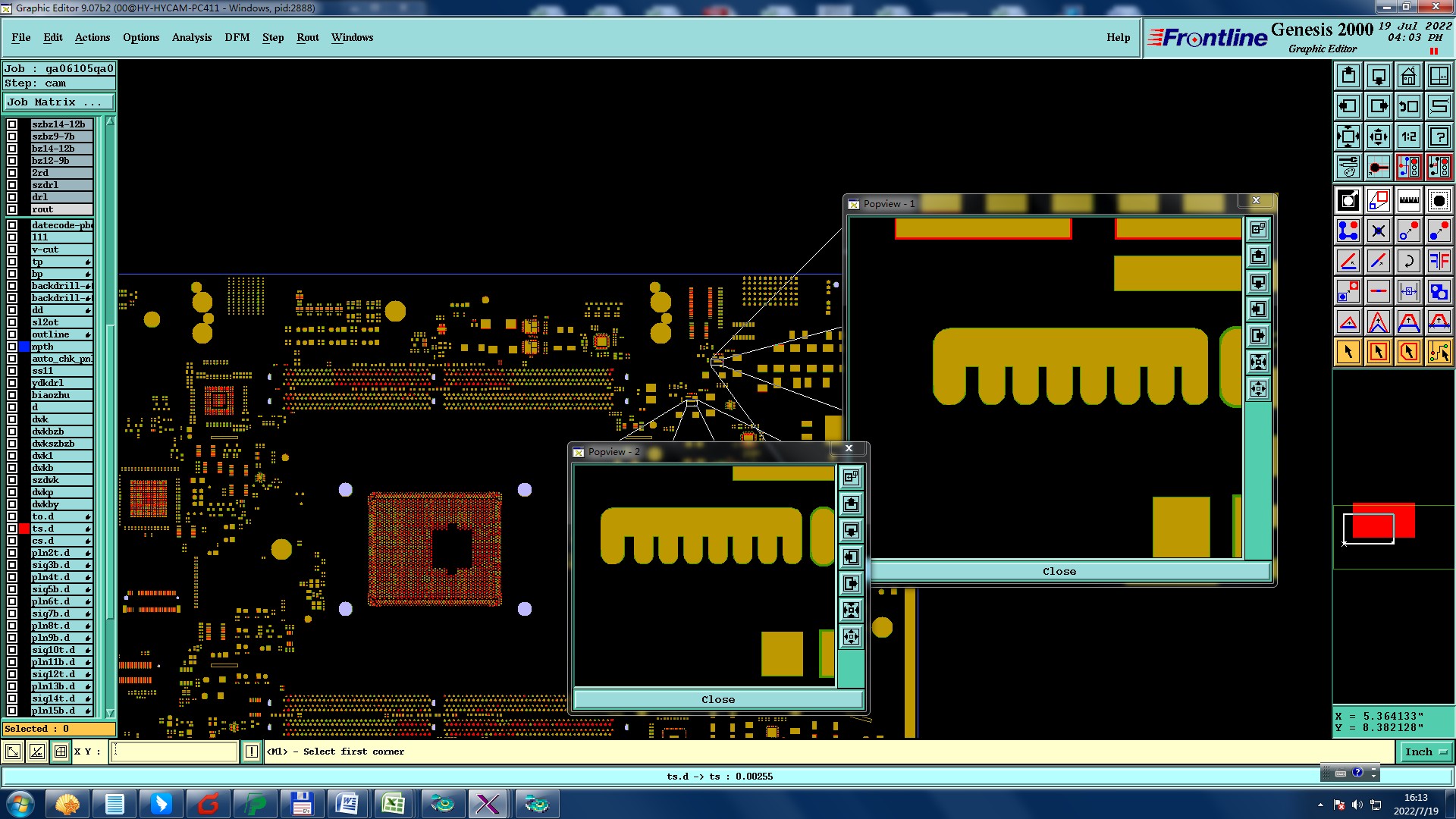1456x819 pixels.
Task: Click the rectangle selection pointer icon
Action: [1378, 352]
